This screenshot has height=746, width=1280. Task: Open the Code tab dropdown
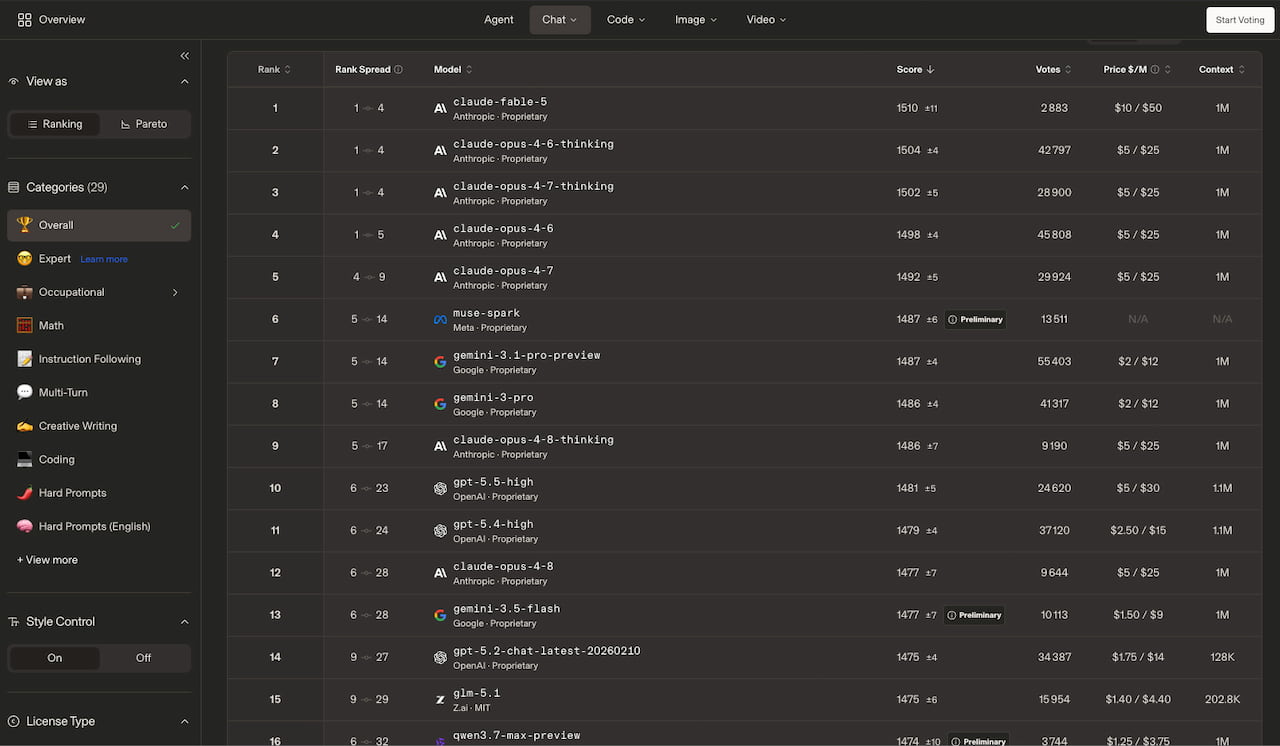[x=626, y=20]
